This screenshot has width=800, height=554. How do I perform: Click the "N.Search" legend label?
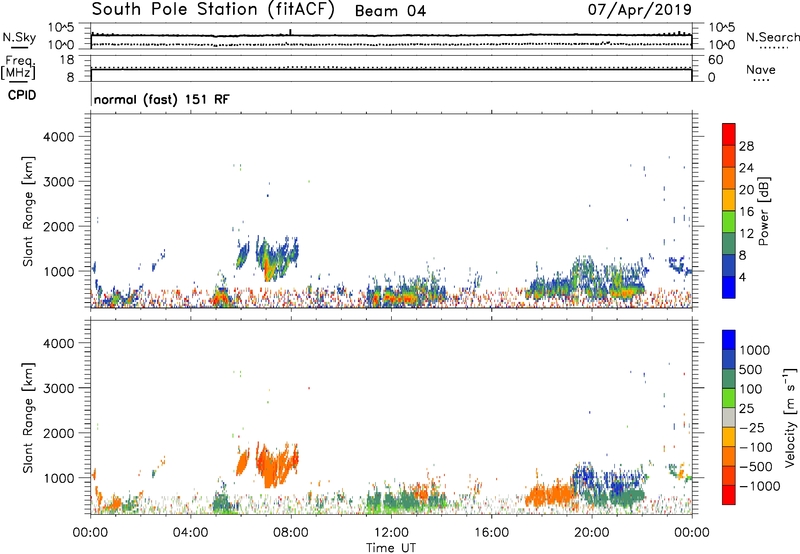(772, 37)
